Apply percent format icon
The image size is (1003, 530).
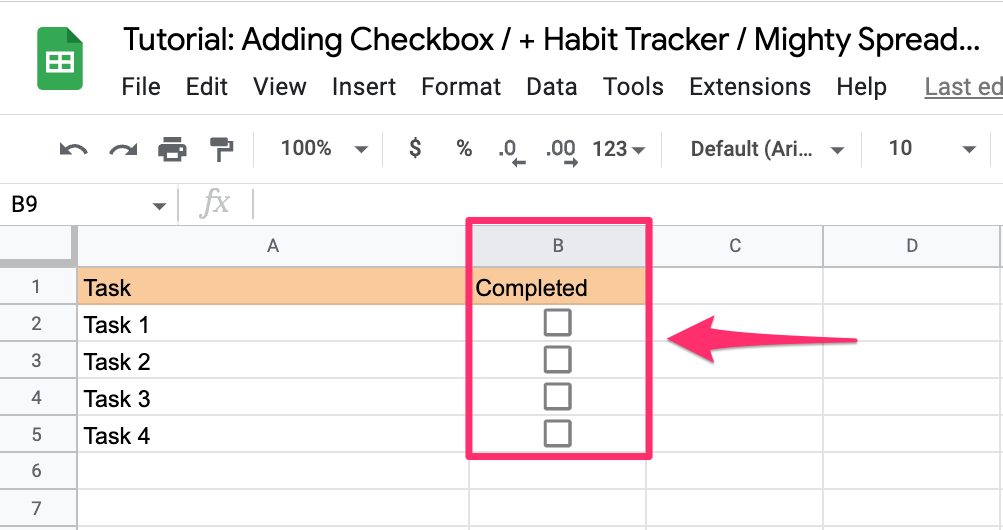coord(464,149)
